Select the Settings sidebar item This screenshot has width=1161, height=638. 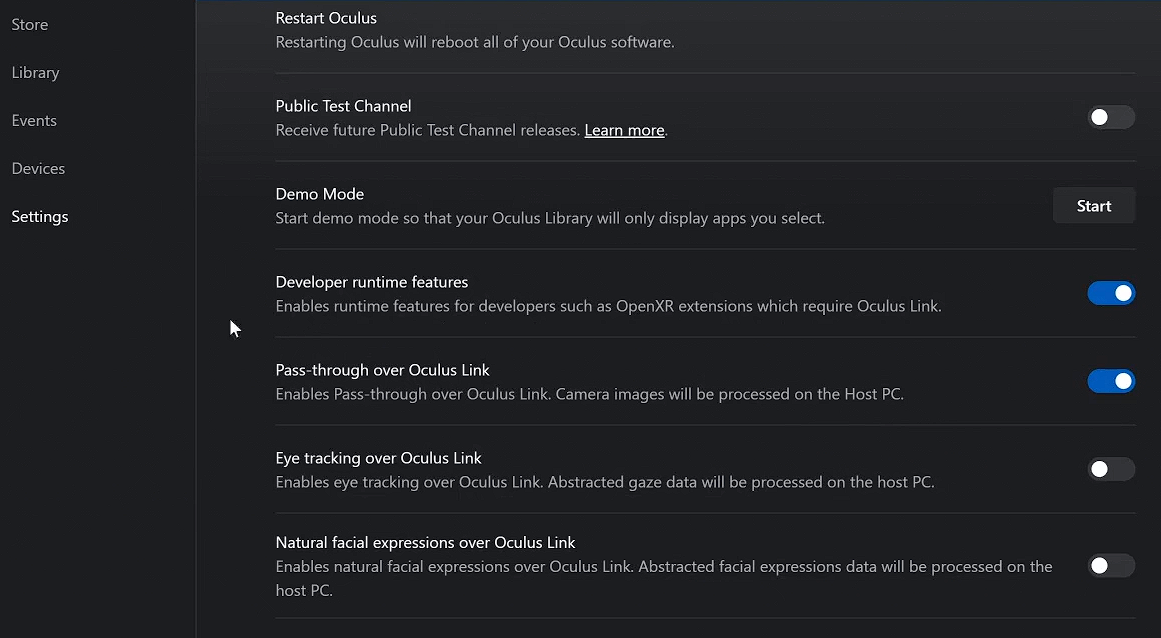tap(40, 217)
